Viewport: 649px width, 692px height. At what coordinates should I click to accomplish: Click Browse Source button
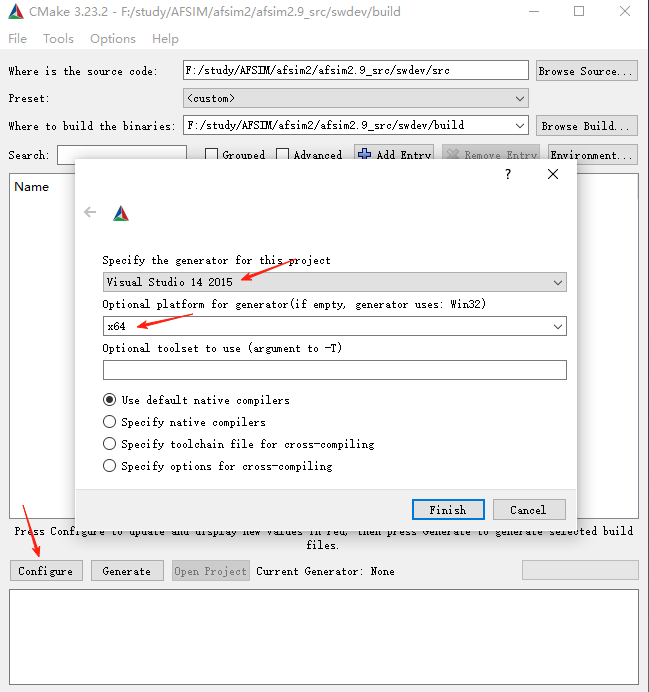tap(587, 71)
